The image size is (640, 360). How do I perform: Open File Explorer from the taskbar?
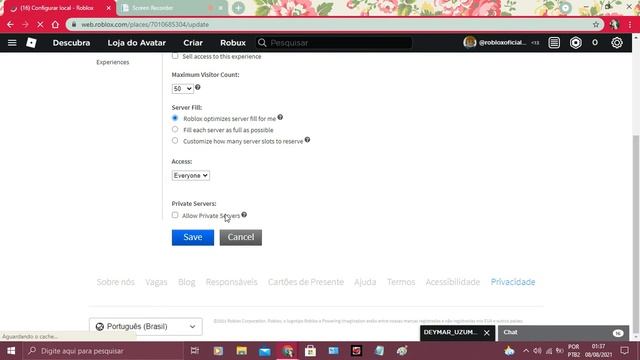(242, 351)
